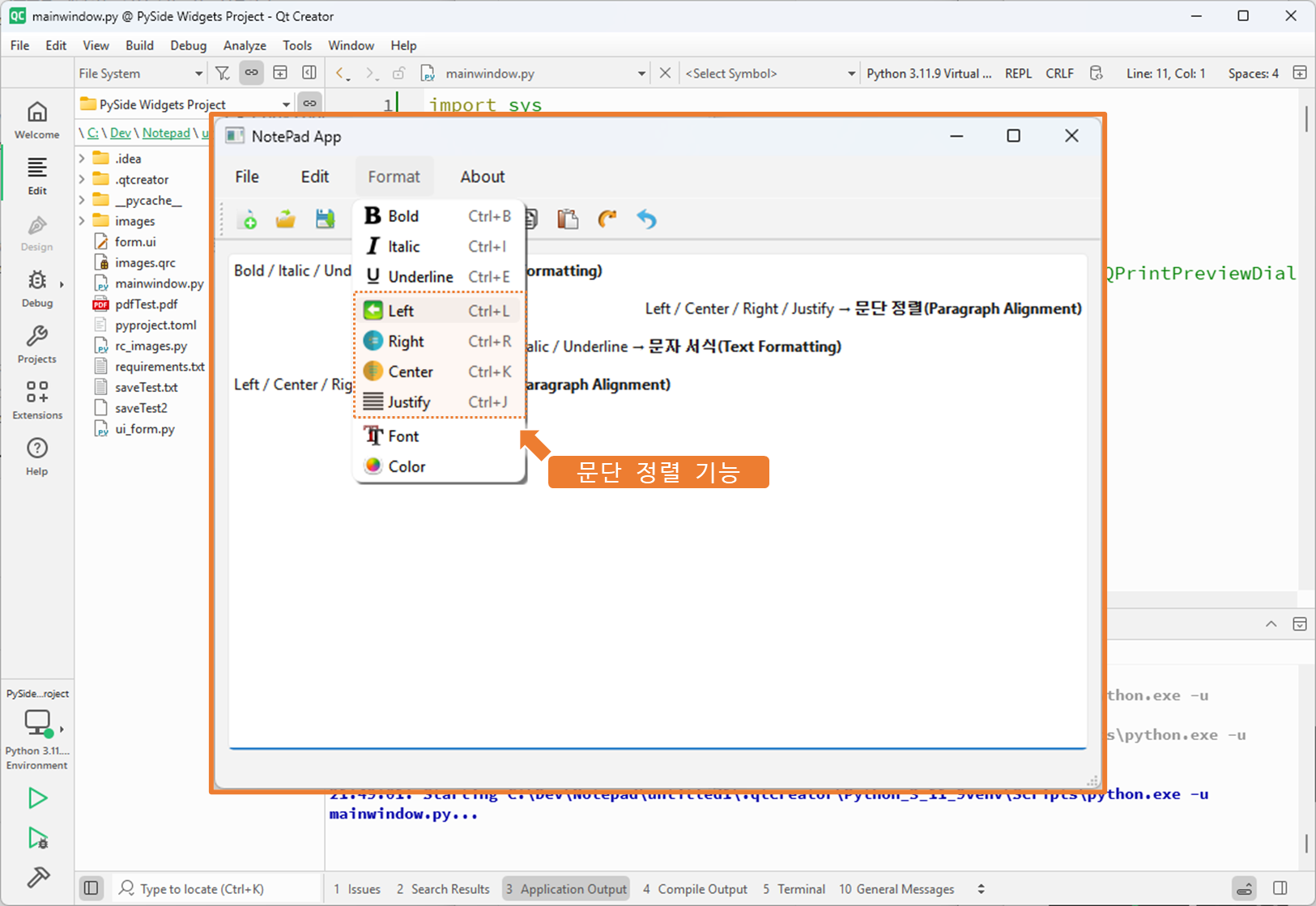Close mainwindow.py document with X
This screenshot has width=1316, height=906.
(x=665, y=73)
